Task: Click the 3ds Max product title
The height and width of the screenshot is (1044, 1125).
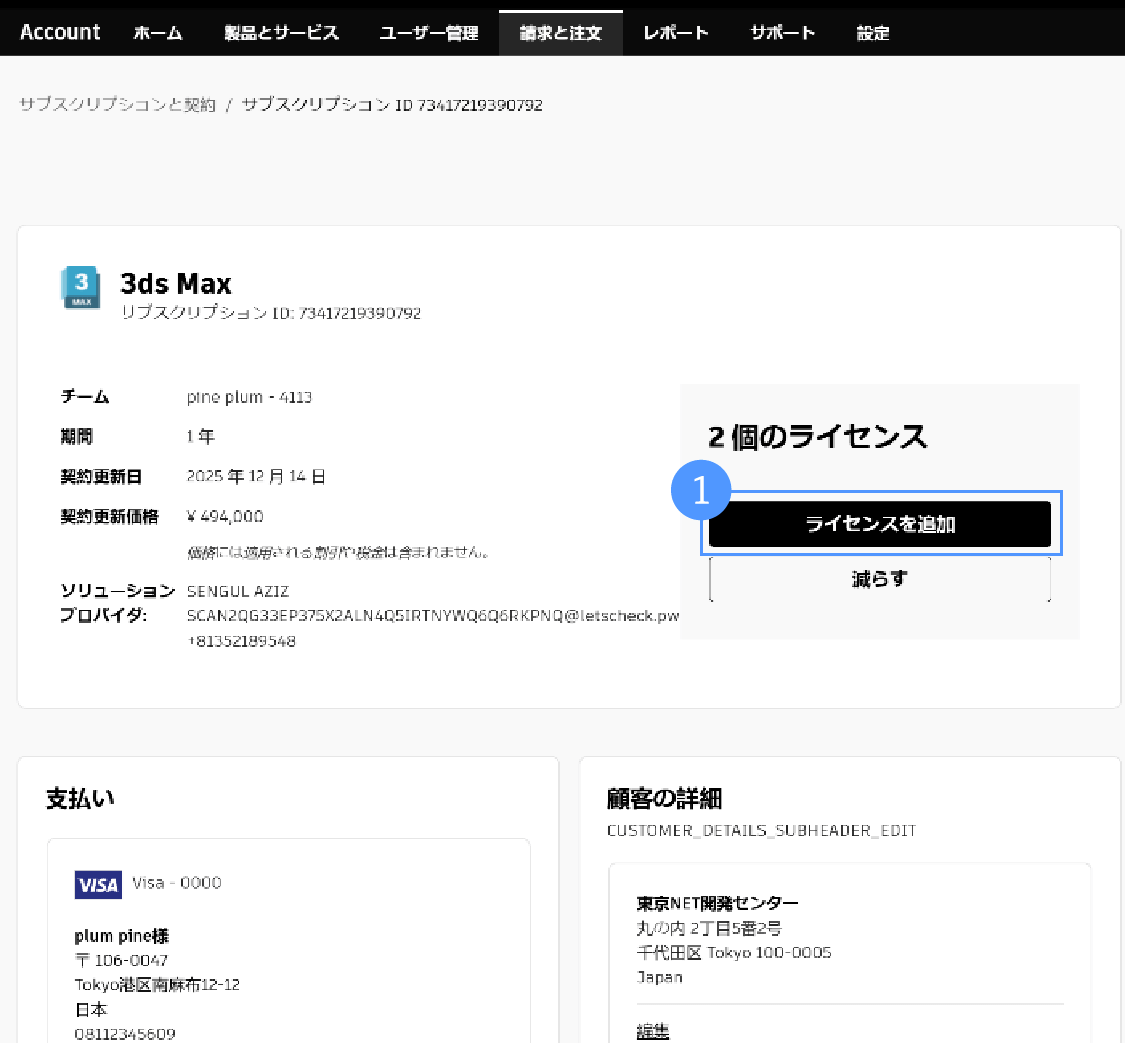Action: [x=176, y=284]
